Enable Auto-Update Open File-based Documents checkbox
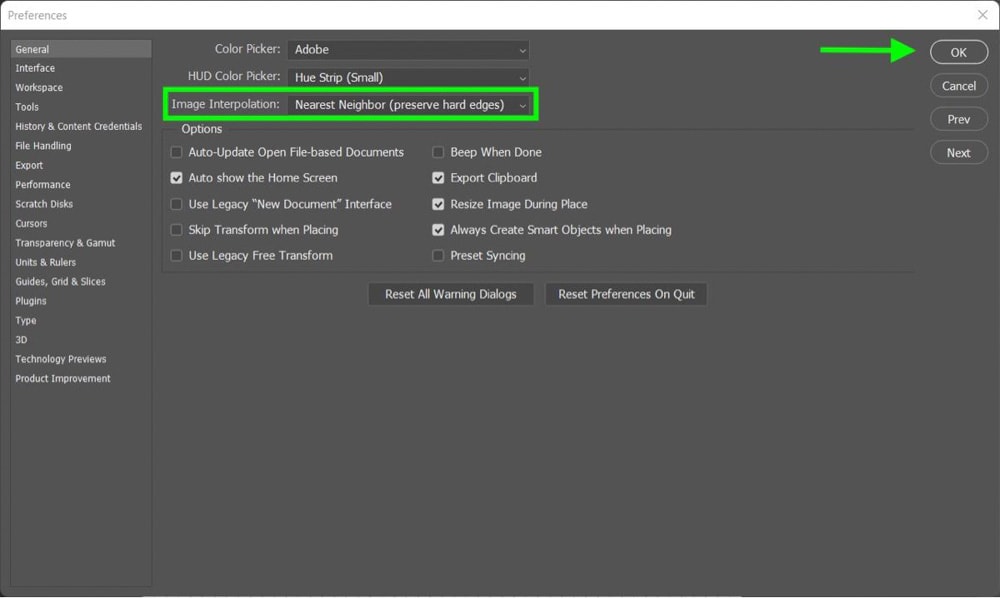The width and height of the screenshot is (1000, 598). coord(176,152)
